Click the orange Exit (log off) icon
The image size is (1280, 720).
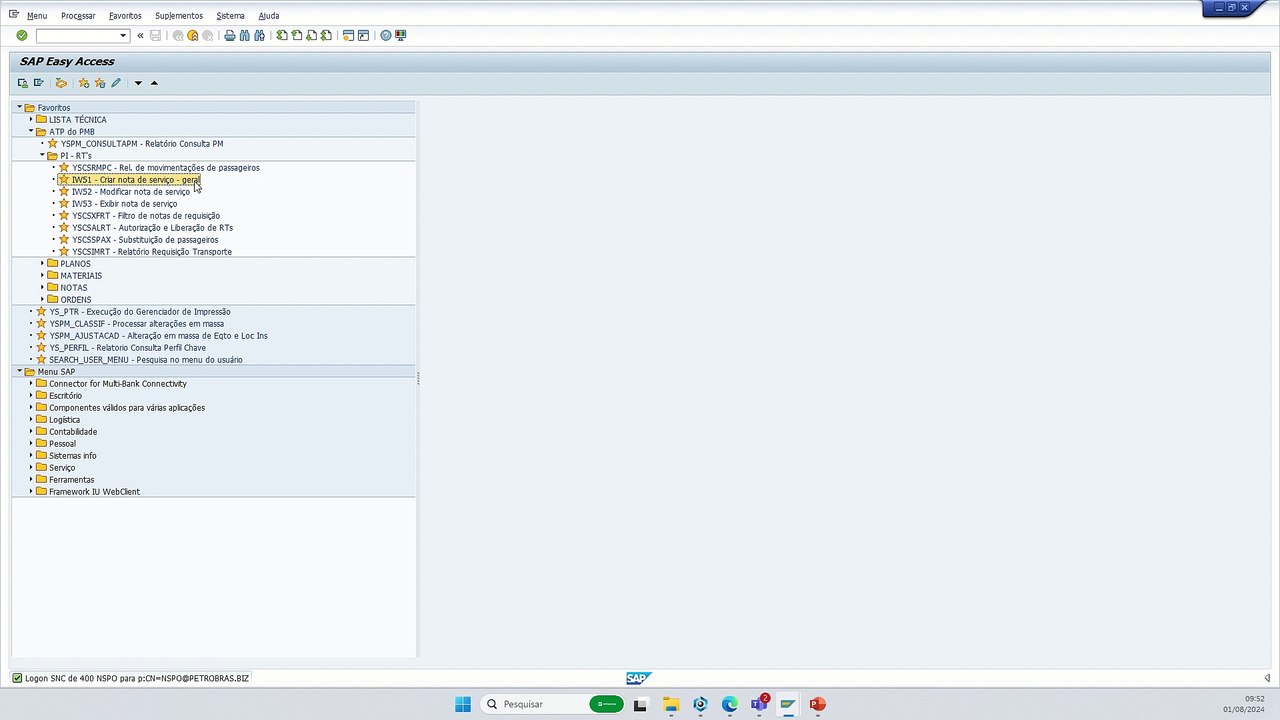pyautogui.click(x=193, y=36)
